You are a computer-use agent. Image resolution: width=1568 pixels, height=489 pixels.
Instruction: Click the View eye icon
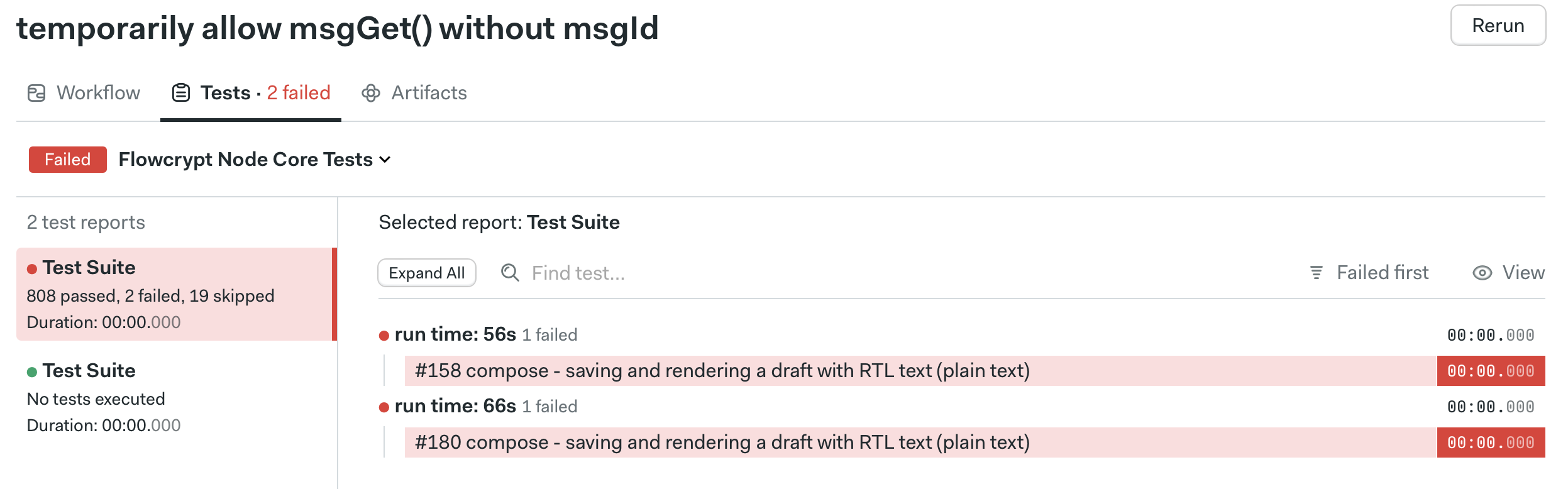click(x=1482, y=273)
